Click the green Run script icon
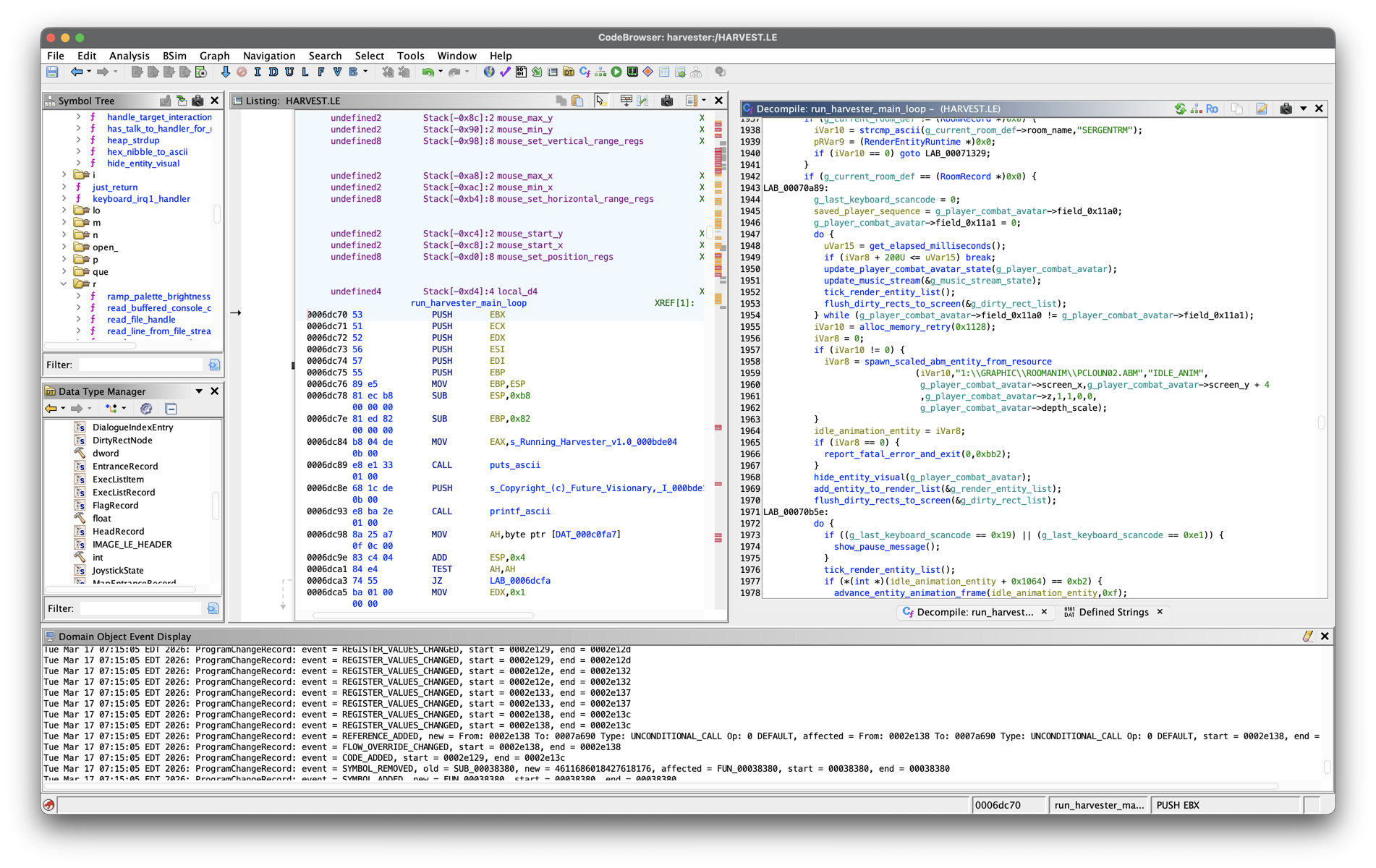The height and width of the screenshot is (868, 1376). [x=616, y=72]
